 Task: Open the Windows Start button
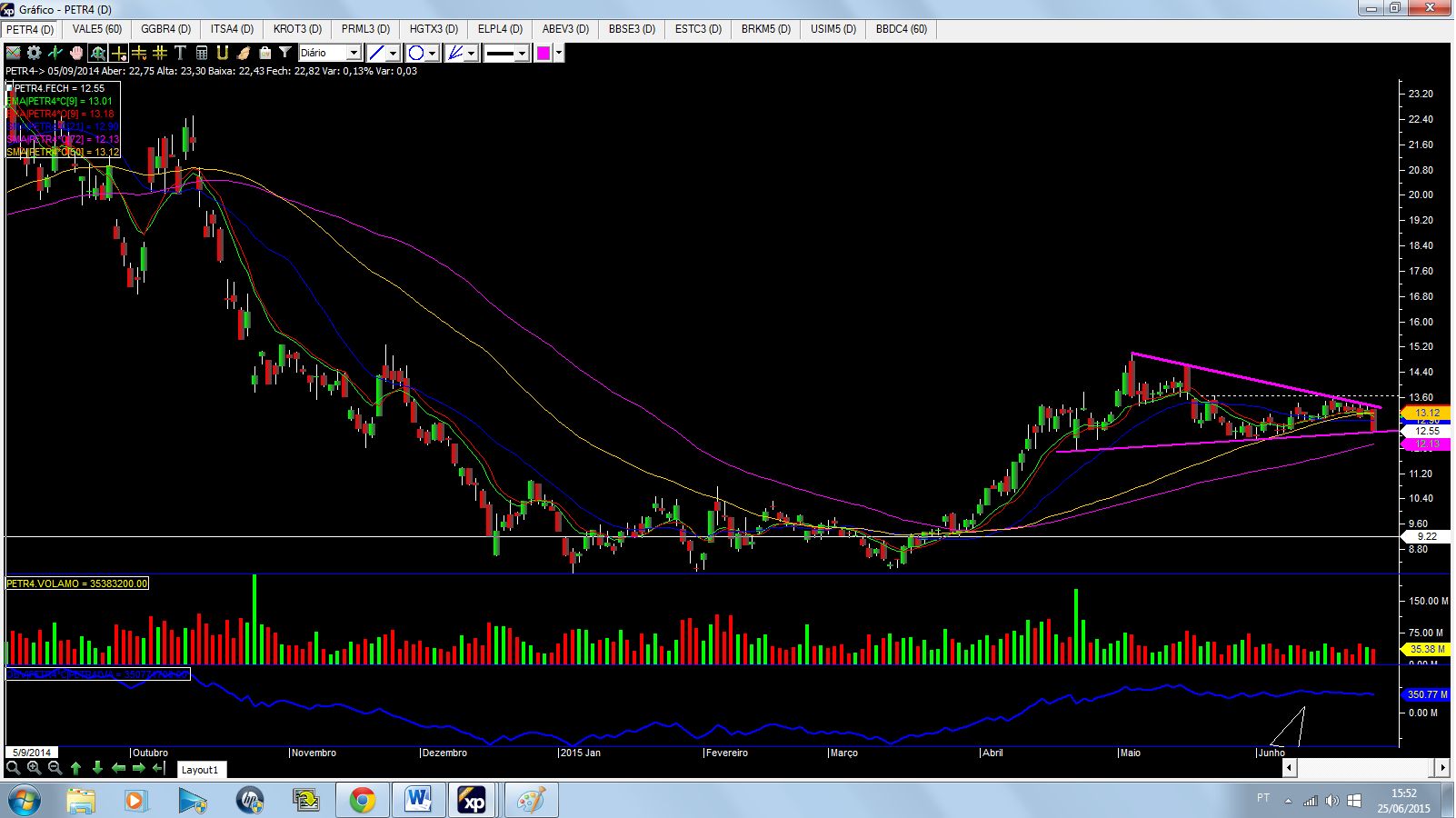25,800
